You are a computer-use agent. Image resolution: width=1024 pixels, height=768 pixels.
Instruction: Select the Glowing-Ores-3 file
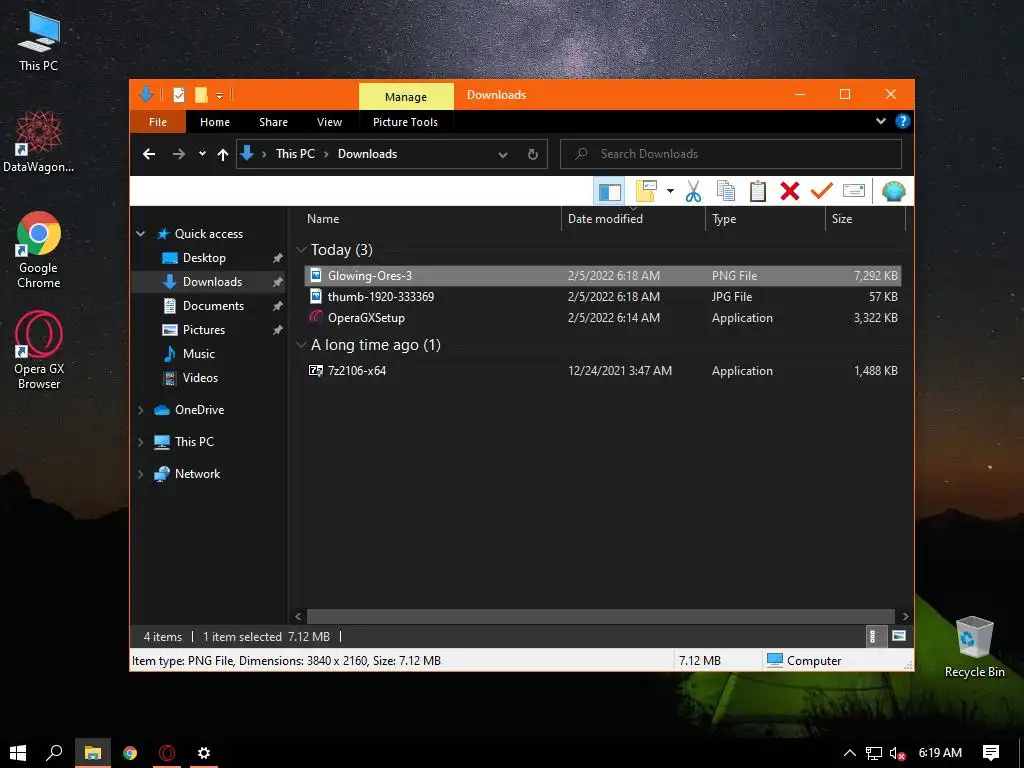(x=603, y=276)
